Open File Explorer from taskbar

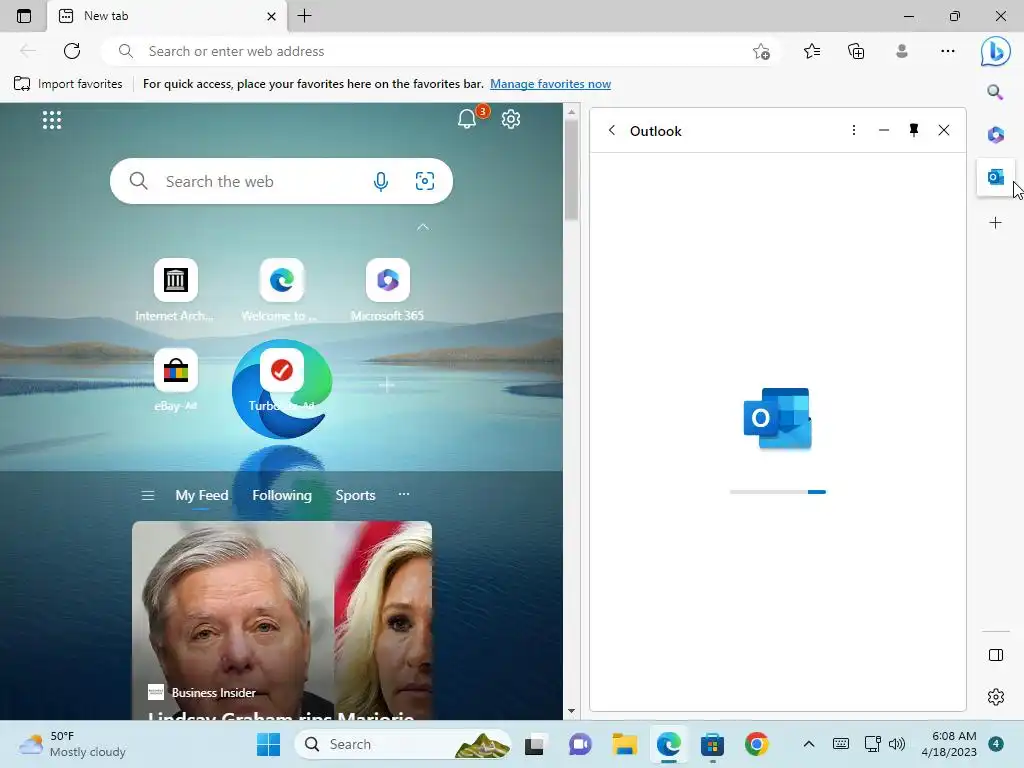pos(624,744)
